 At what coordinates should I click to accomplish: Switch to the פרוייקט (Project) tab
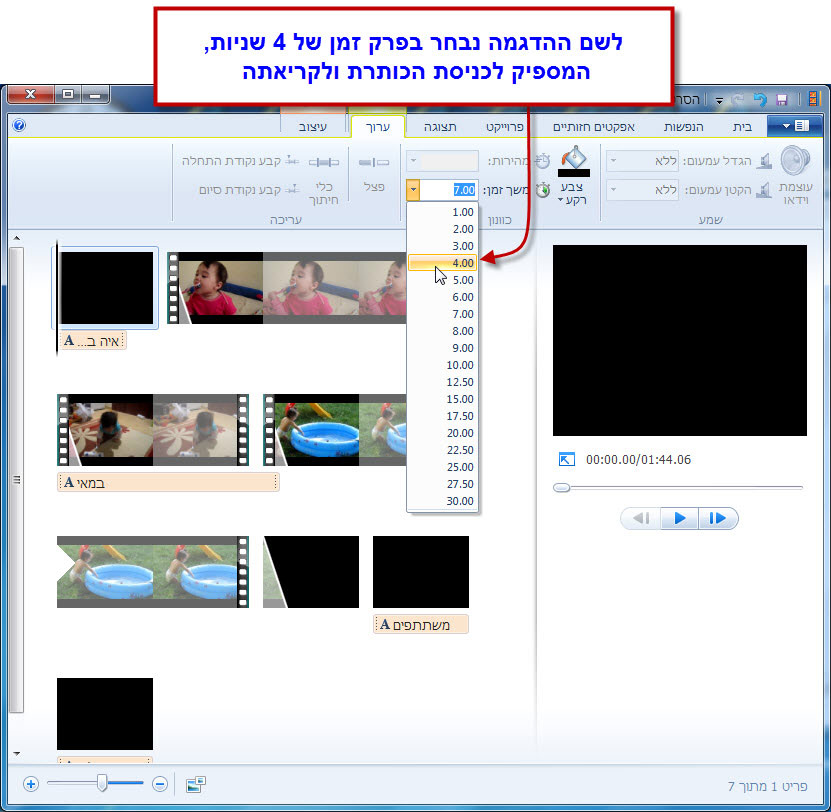tap(505, 127)
